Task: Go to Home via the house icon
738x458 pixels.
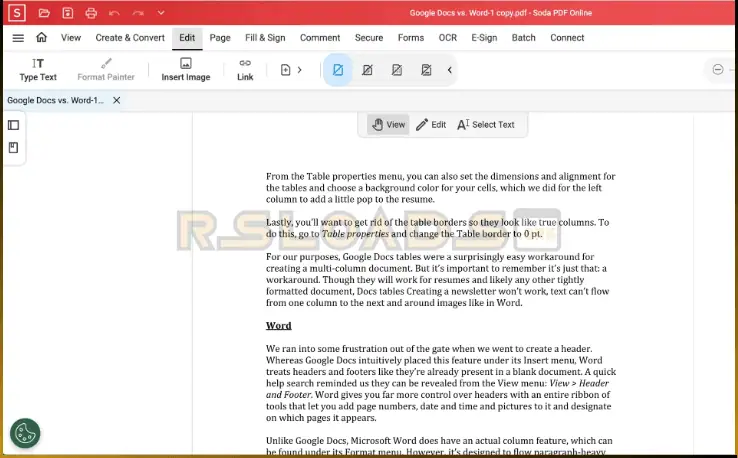Action: point(41,38)
